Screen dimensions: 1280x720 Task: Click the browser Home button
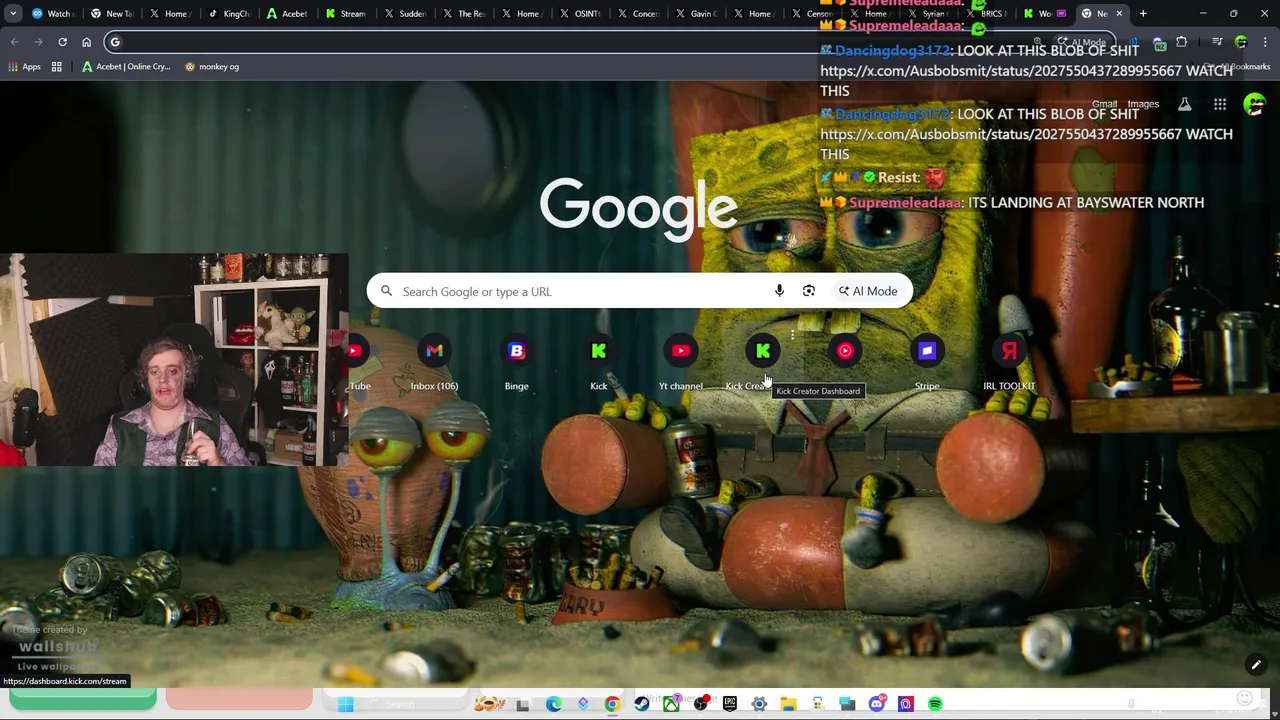pos(86,42)
